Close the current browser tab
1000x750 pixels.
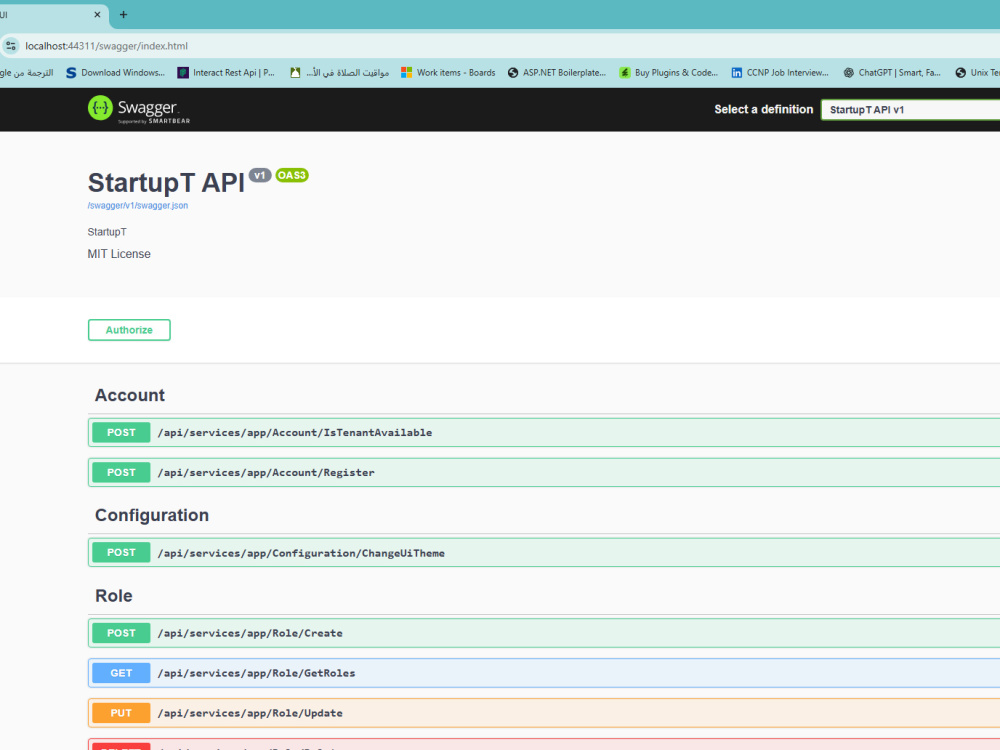click(x=97, y=14)
